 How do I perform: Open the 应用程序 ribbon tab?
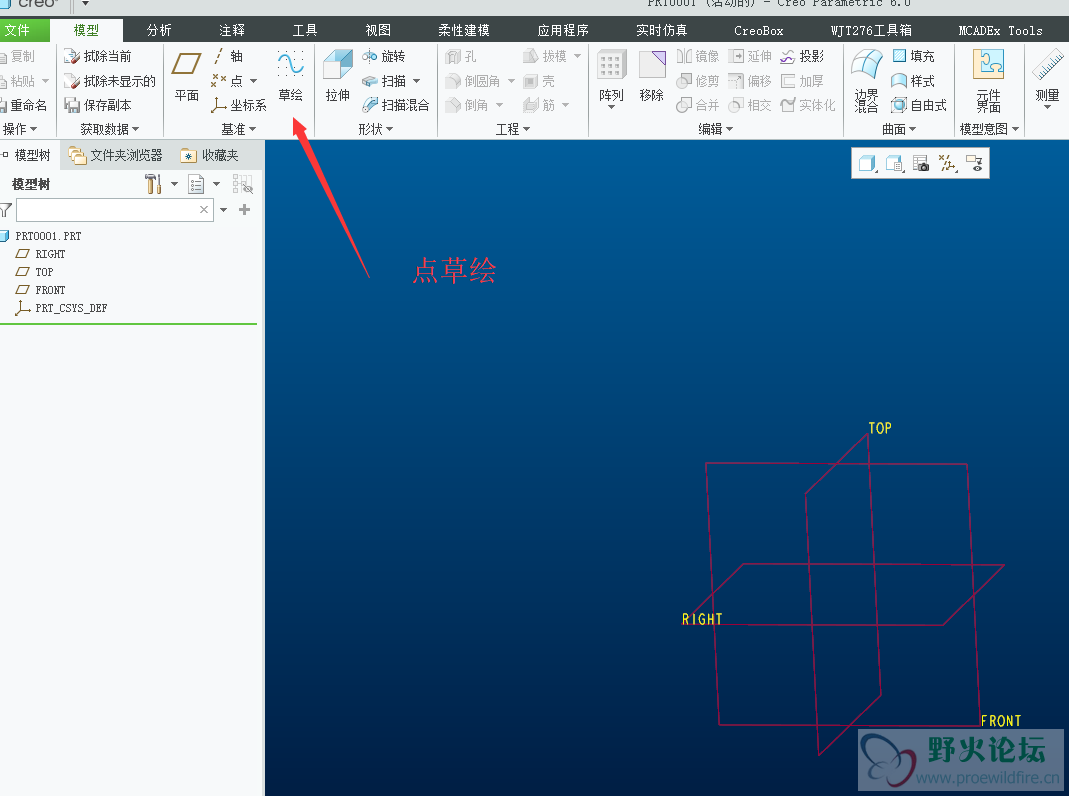tap(562, 30)
